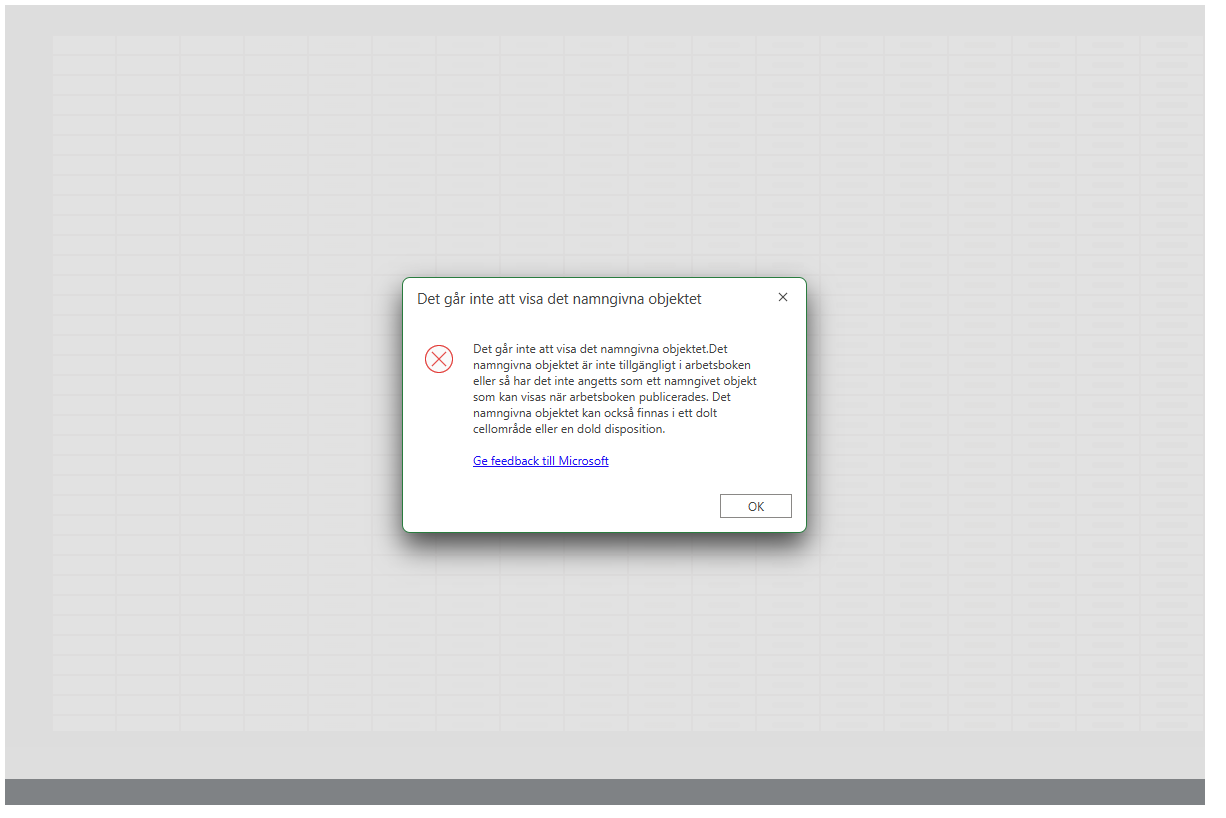Click the error message paragraph text
Viewport: 1226px width, 818px height.
(x=614, y=389)
